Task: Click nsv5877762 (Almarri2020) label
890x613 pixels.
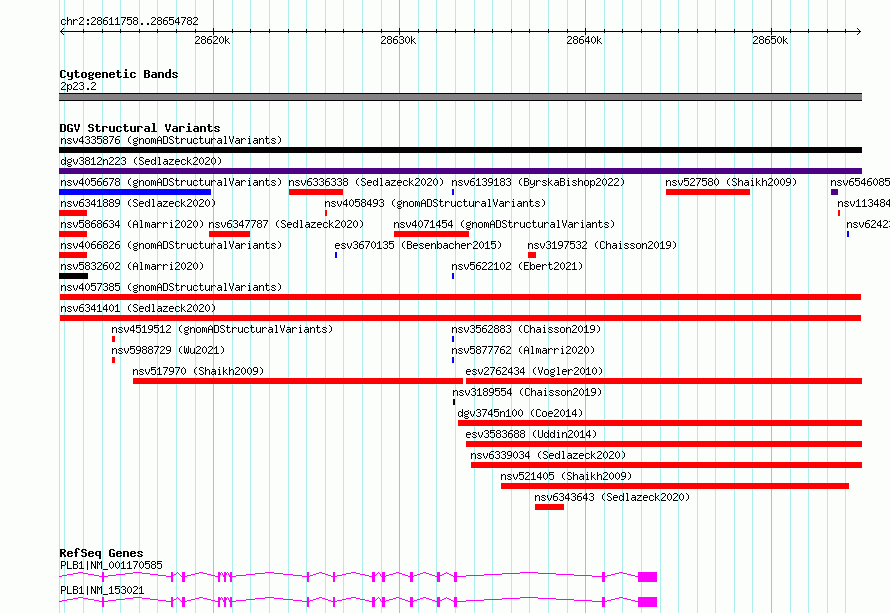Action: [523, 350]
